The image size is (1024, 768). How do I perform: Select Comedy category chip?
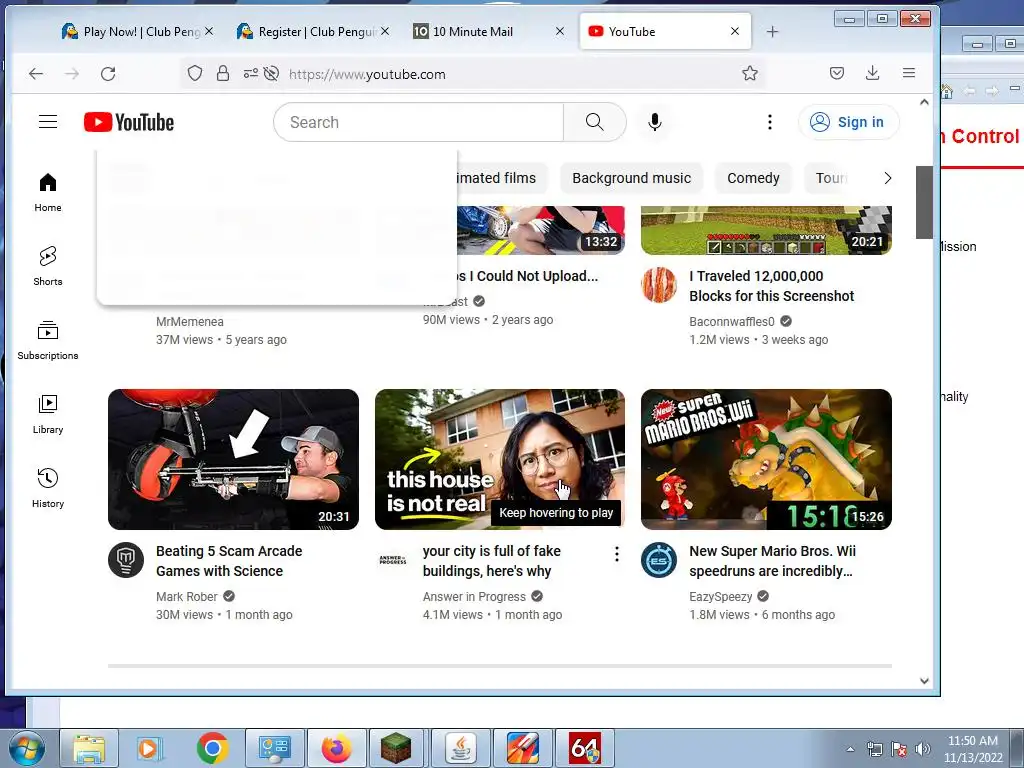tap(753, 178)
